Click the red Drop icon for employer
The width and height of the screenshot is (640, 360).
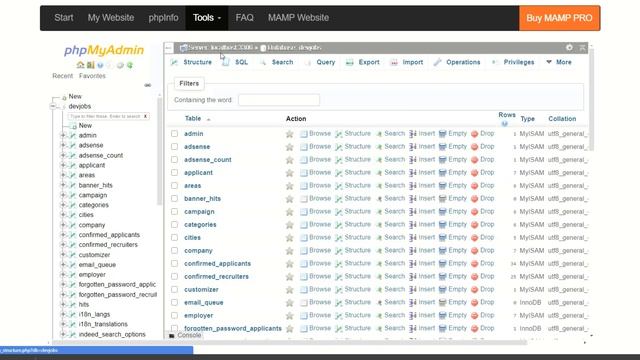[x=474, y=316]
